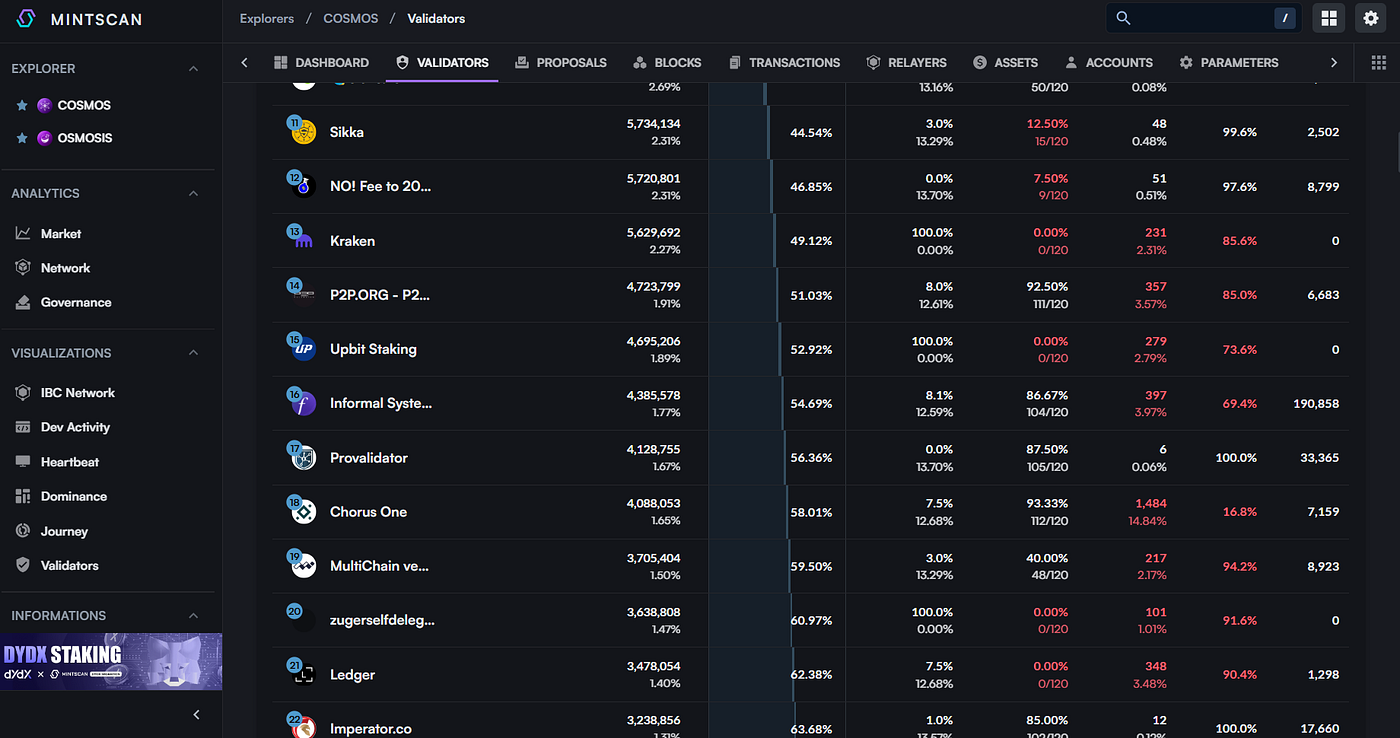Click the Upbit Staking logo
The image size is (1400, 738).
pyautogui.click(x=303, y=349)
